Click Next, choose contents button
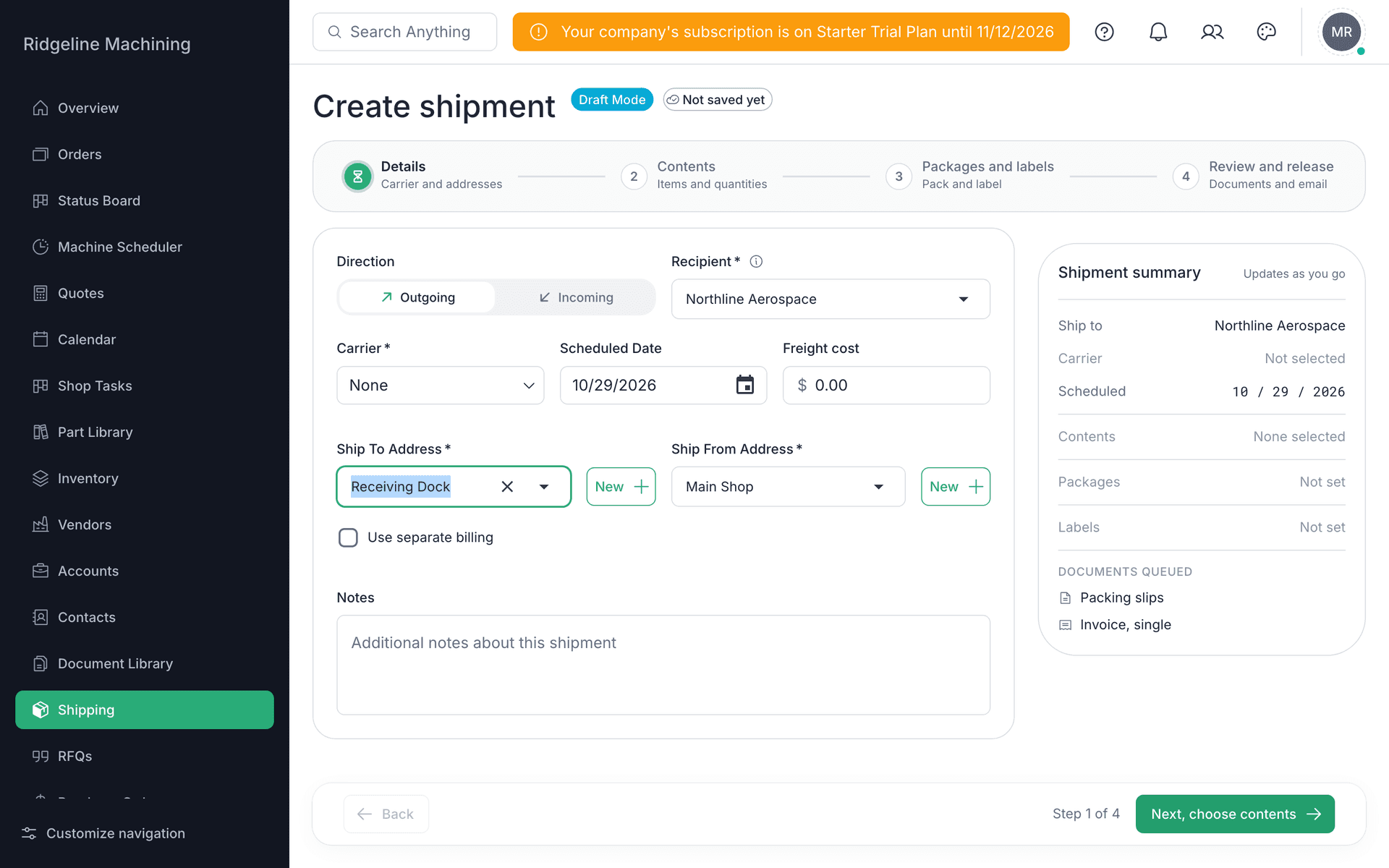 pos(1235,814)
